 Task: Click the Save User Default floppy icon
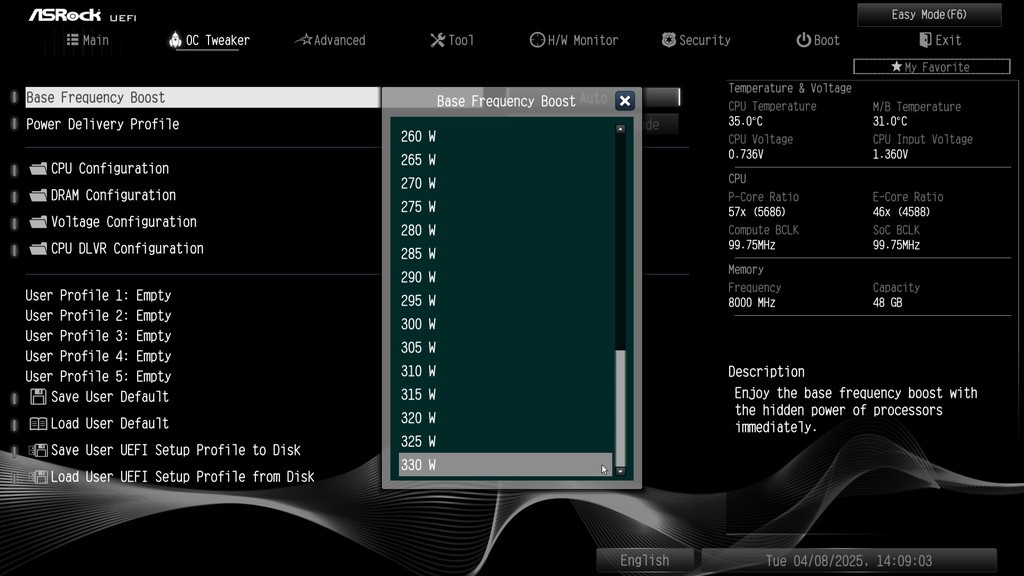(39, 397)
